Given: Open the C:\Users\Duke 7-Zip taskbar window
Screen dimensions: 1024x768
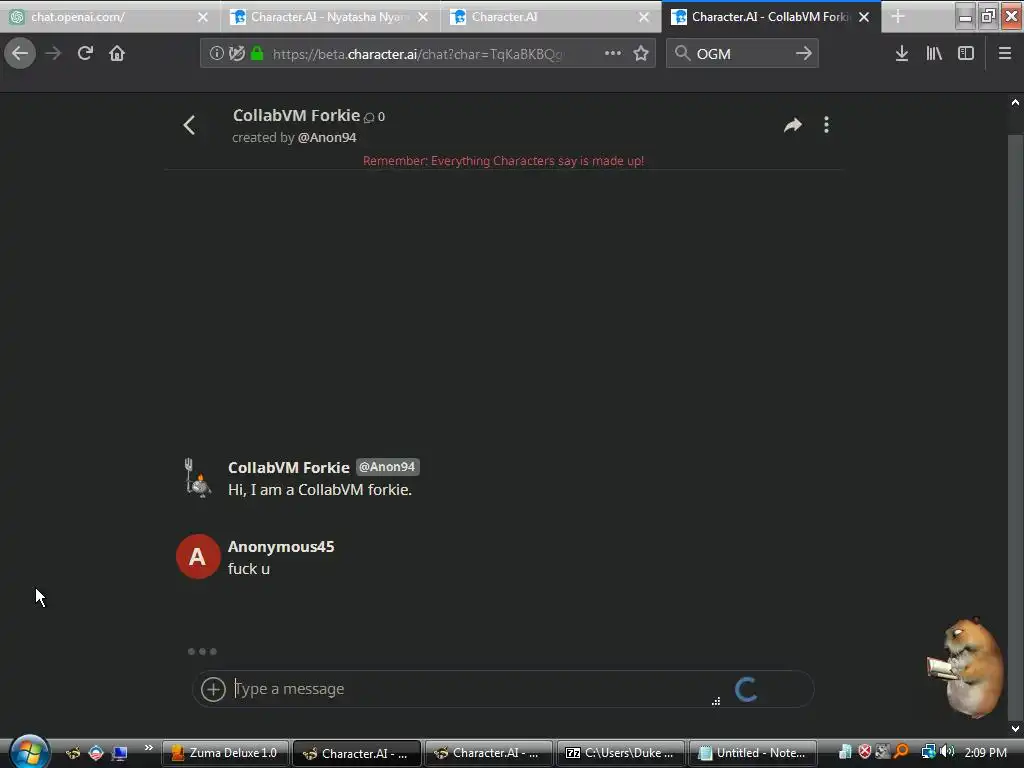Looking at the screenshot, I should tap(620, 753).
